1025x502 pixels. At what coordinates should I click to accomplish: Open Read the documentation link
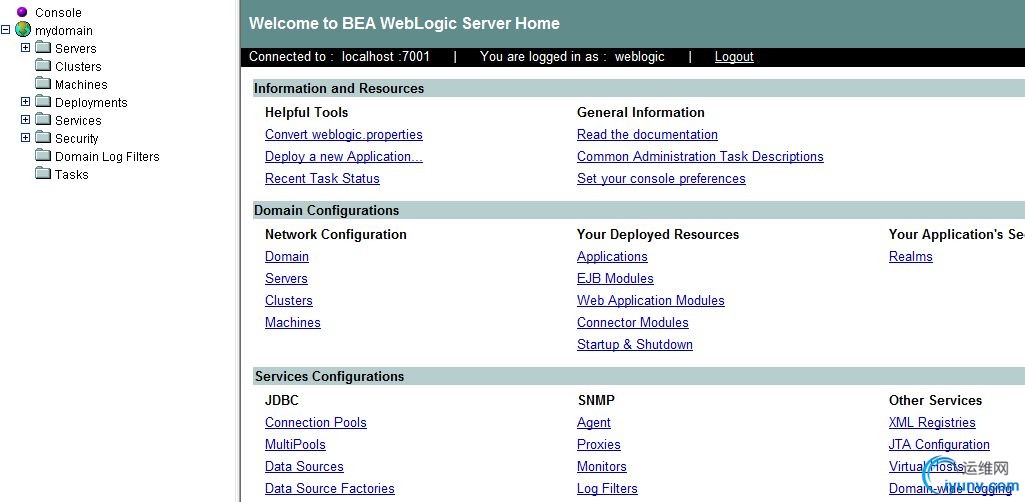click(647, 135)
